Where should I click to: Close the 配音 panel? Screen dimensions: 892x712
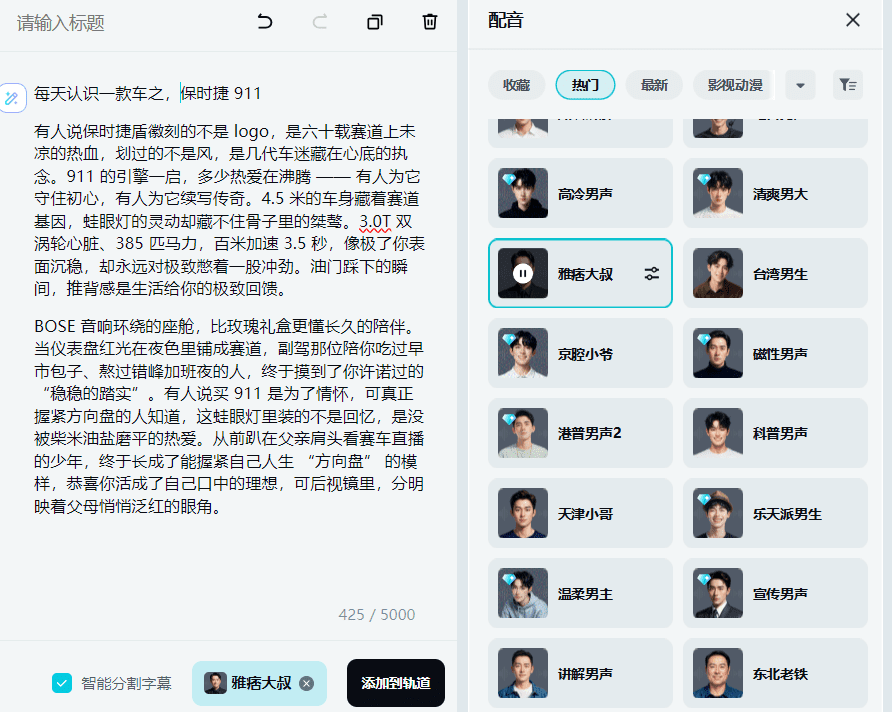click(853, 20)
